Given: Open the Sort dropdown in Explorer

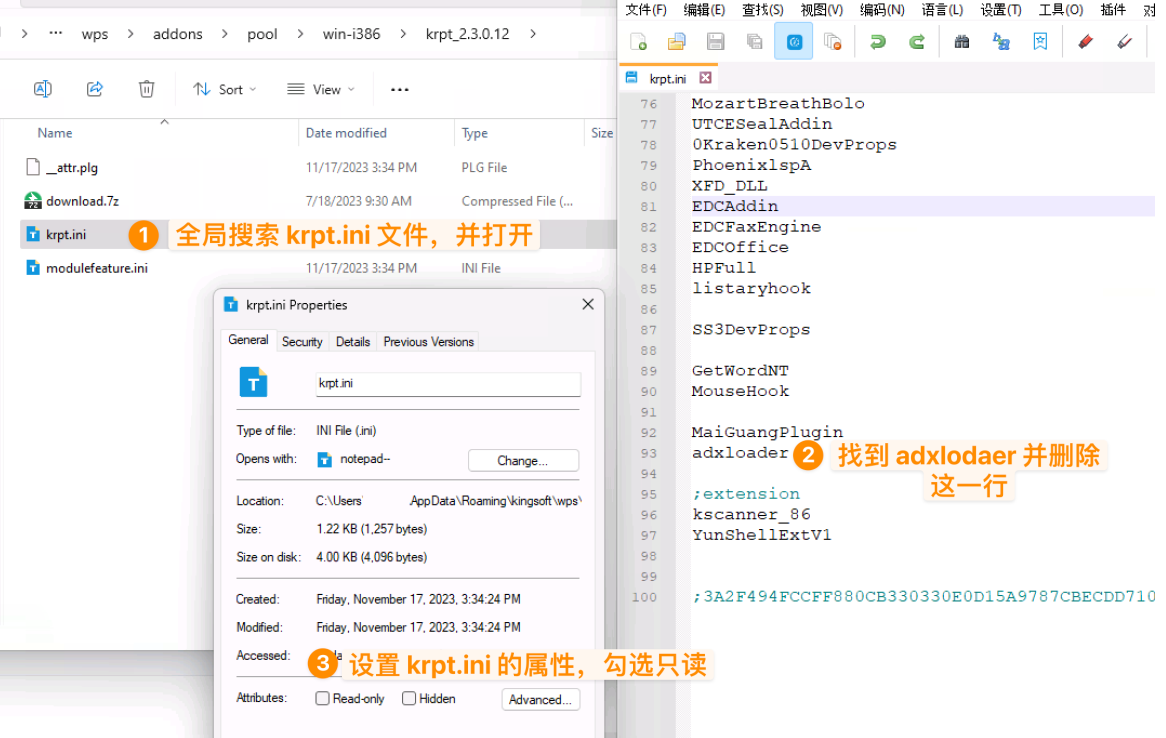Looking at the screenshot, I should point(224,89).
